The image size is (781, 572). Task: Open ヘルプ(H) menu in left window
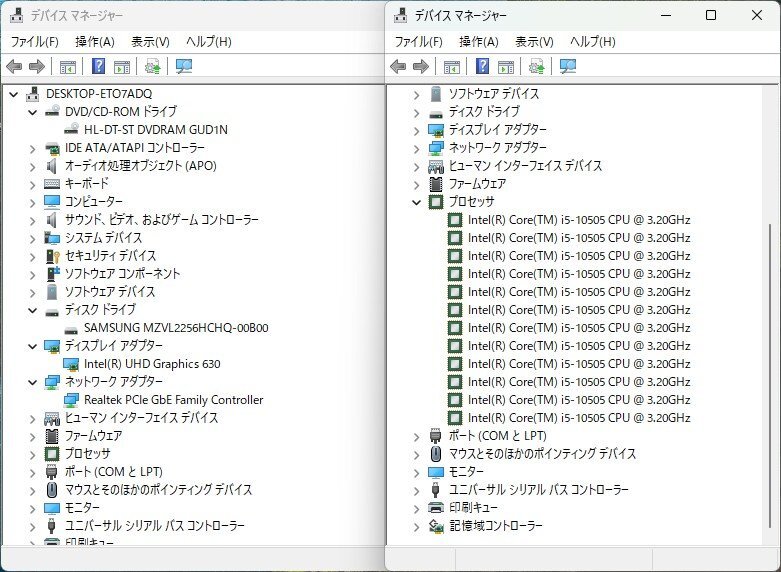click(208, 42)
